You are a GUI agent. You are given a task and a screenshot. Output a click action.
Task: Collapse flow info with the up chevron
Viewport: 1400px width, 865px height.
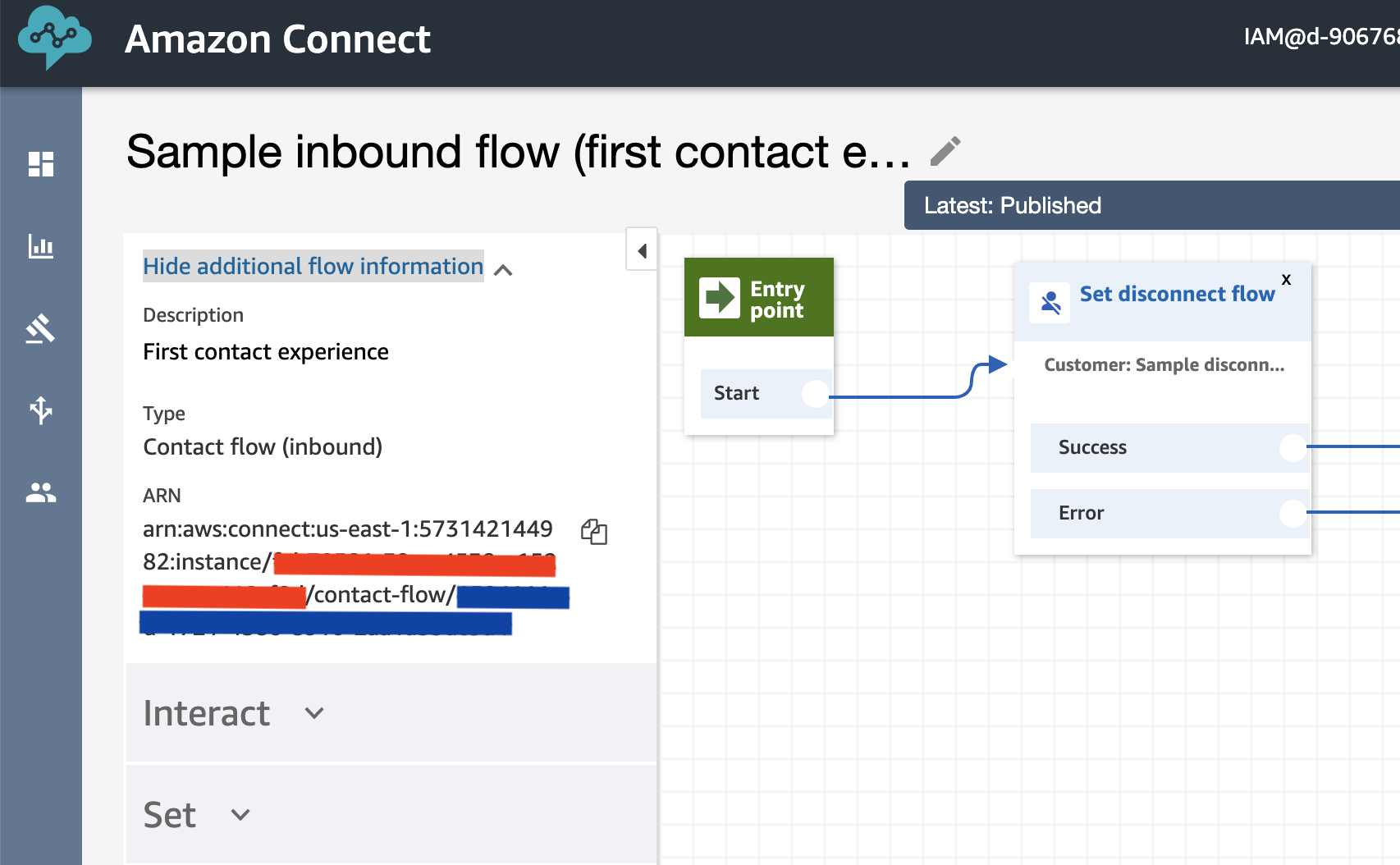[504, 270]
